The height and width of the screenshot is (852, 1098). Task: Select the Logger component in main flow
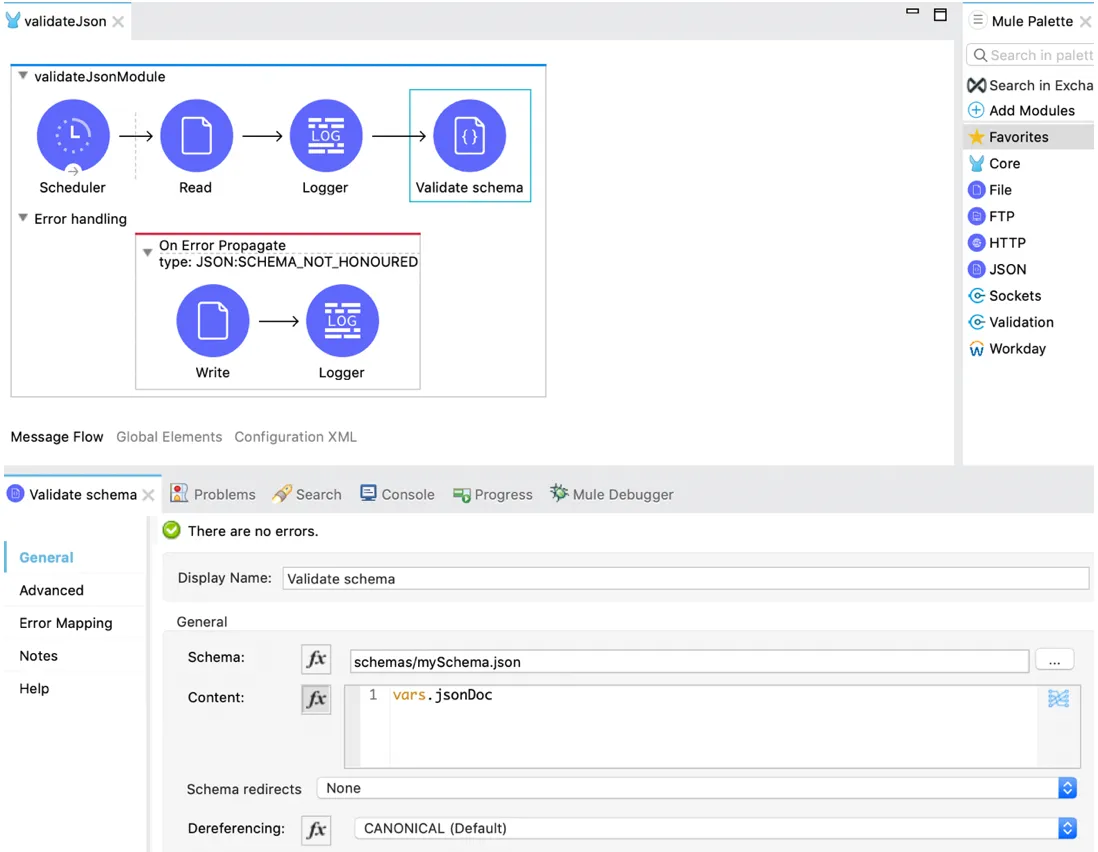click(x=326, y=136)
